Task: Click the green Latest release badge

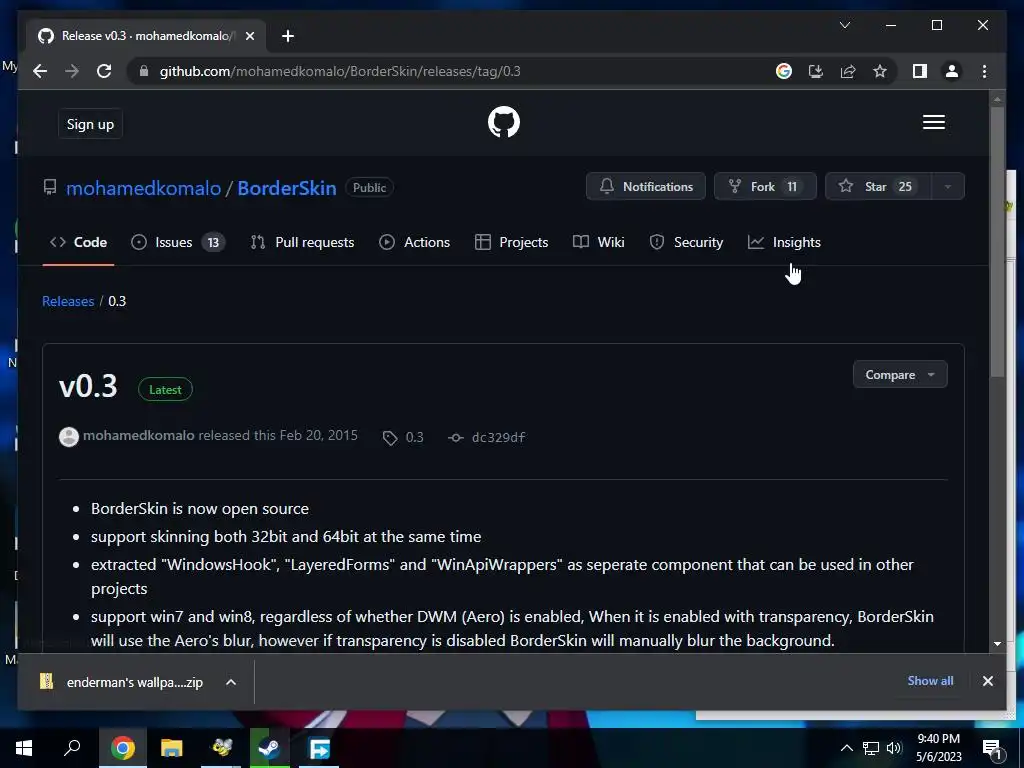Action: [x=165, y=389]
